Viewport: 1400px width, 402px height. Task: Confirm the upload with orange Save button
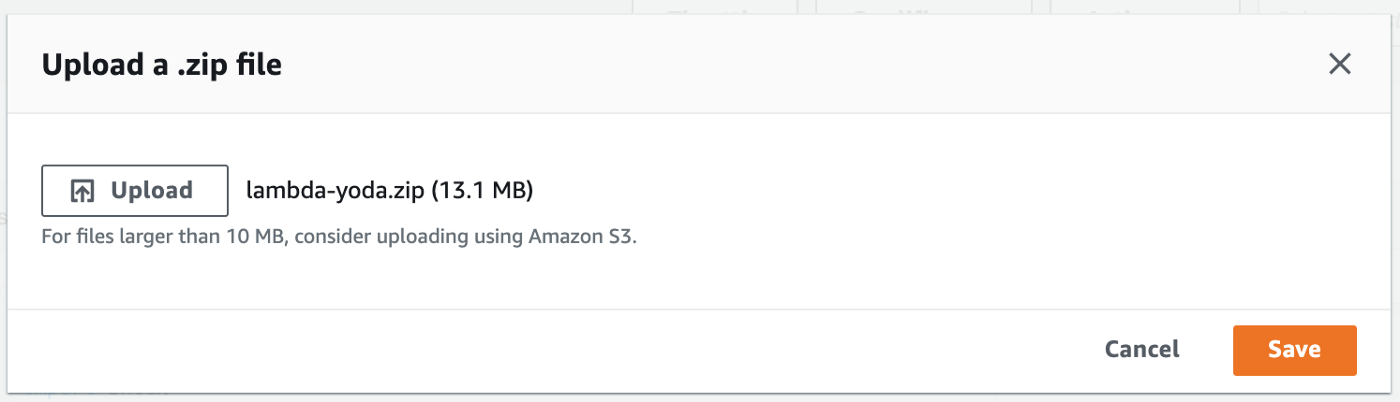pos(1294,349)
